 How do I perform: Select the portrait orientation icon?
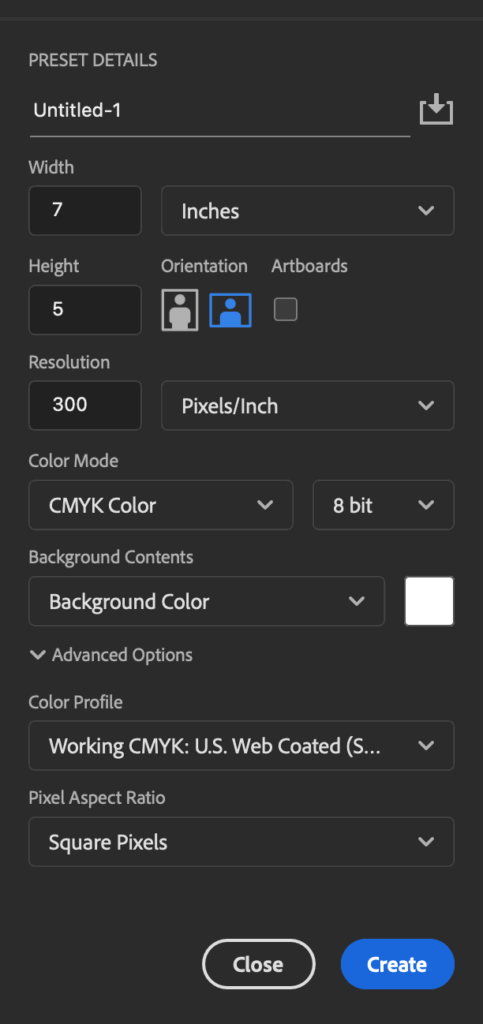coord(180,310)
